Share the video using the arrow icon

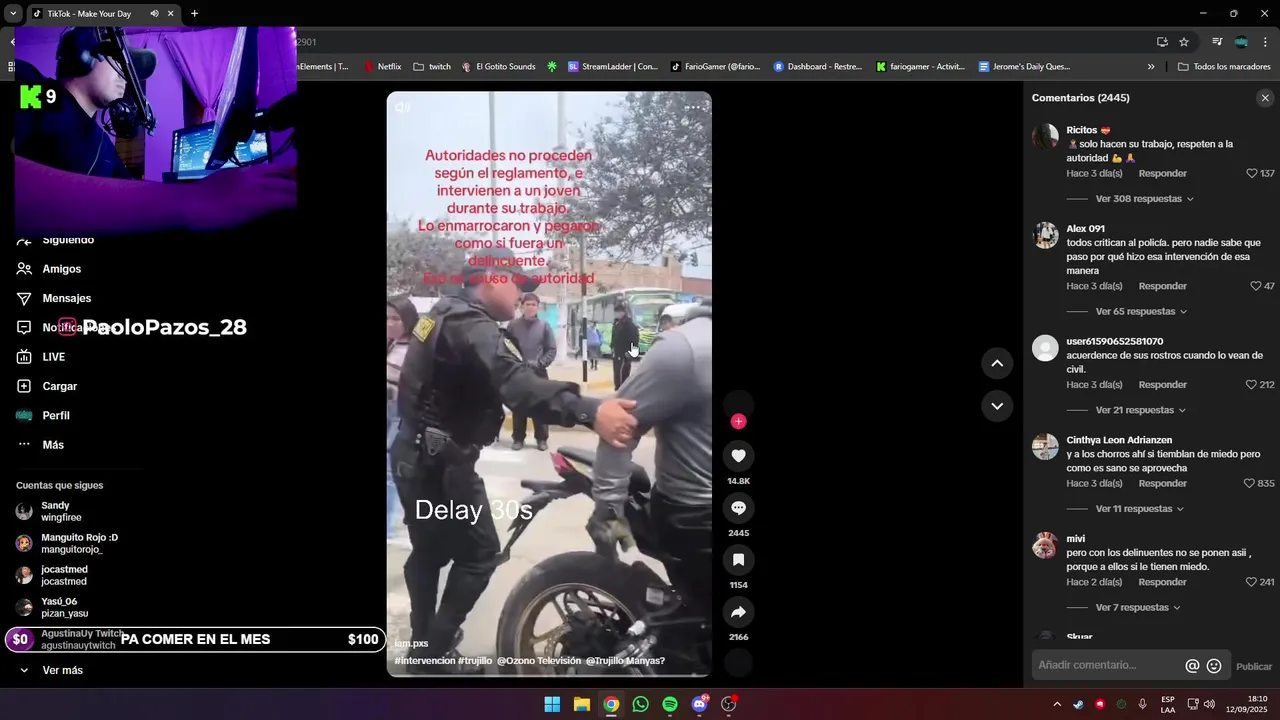point(738,612)
